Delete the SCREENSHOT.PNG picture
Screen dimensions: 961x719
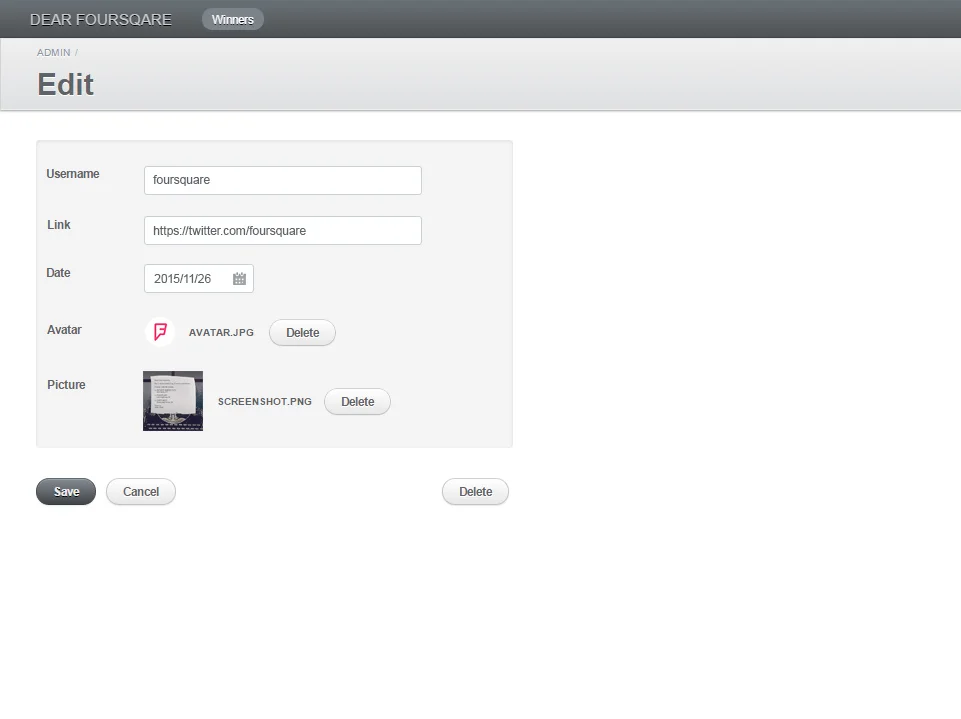click(x=357, y=401)
